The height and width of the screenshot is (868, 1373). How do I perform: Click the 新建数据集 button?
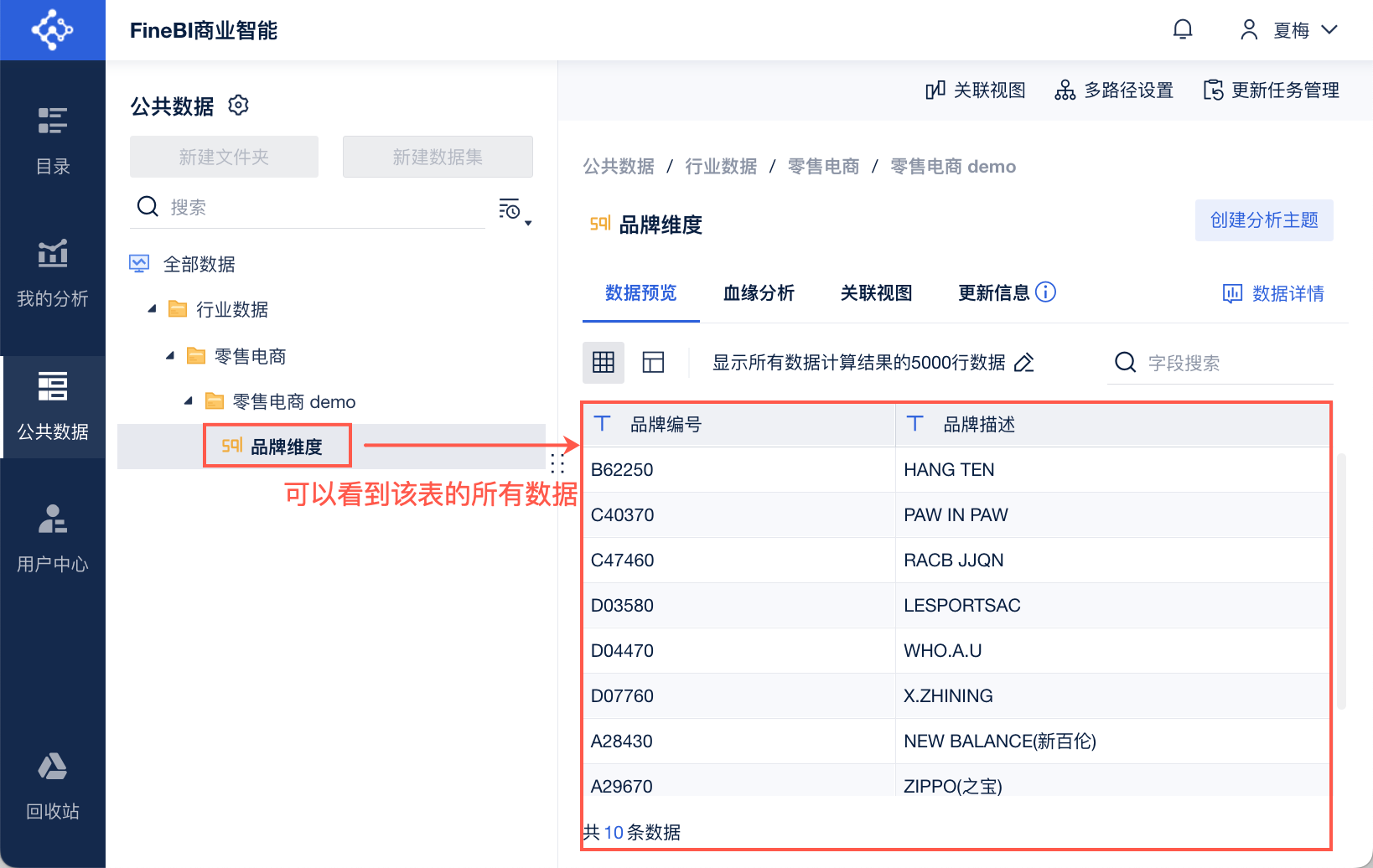(x=438, y=157)
